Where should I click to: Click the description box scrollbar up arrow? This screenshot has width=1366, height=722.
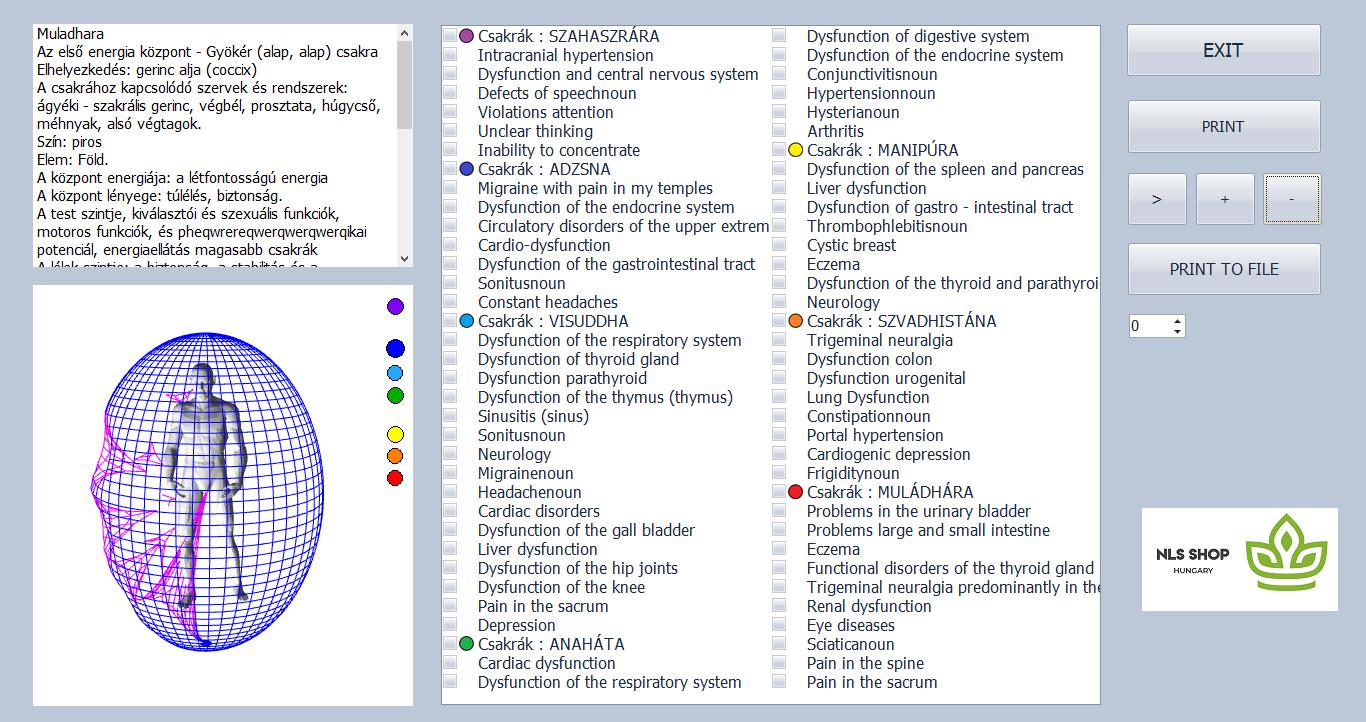pos(404,33)
